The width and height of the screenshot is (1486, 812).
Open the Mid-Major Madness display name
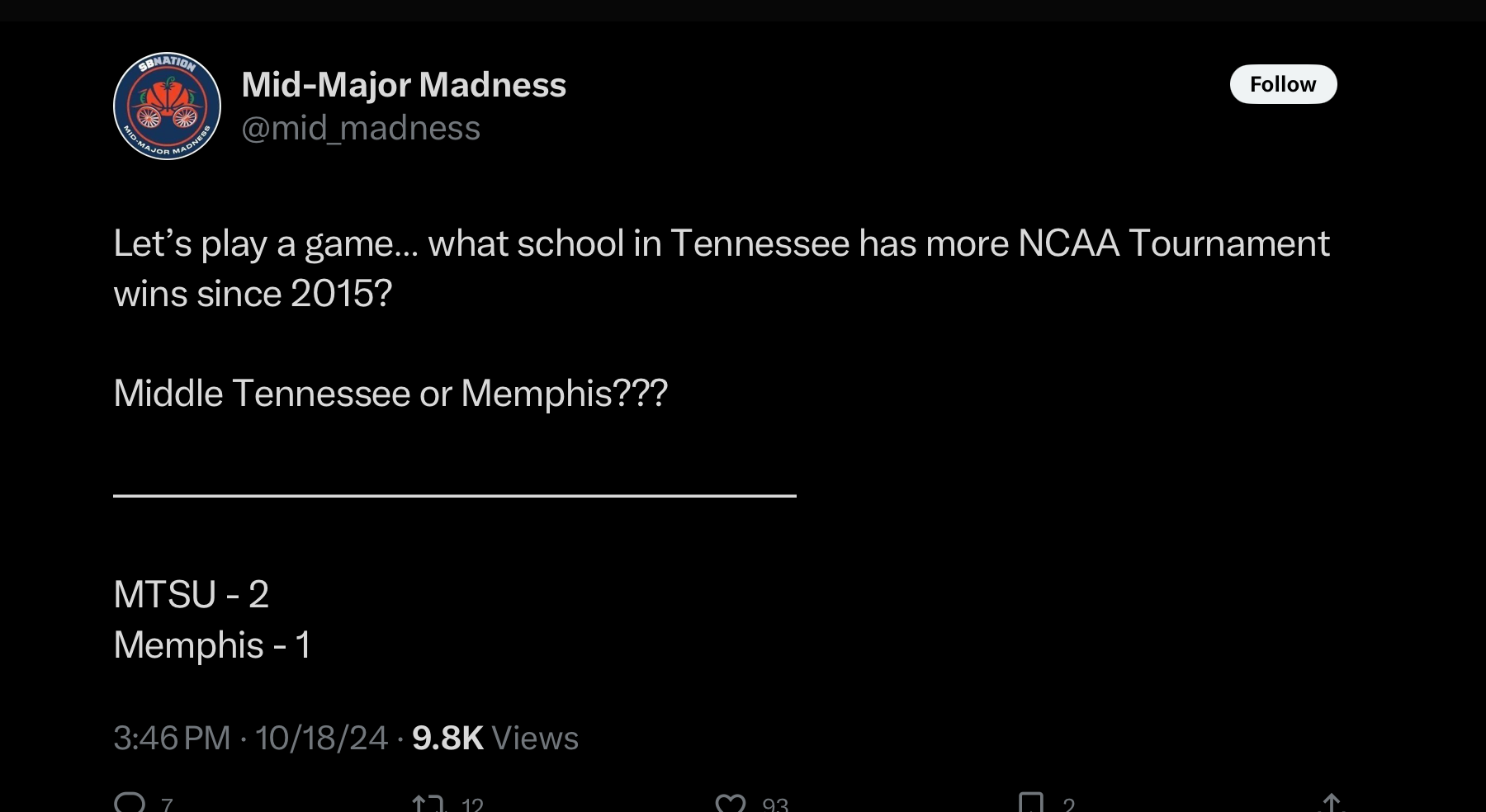coord(404,85)
